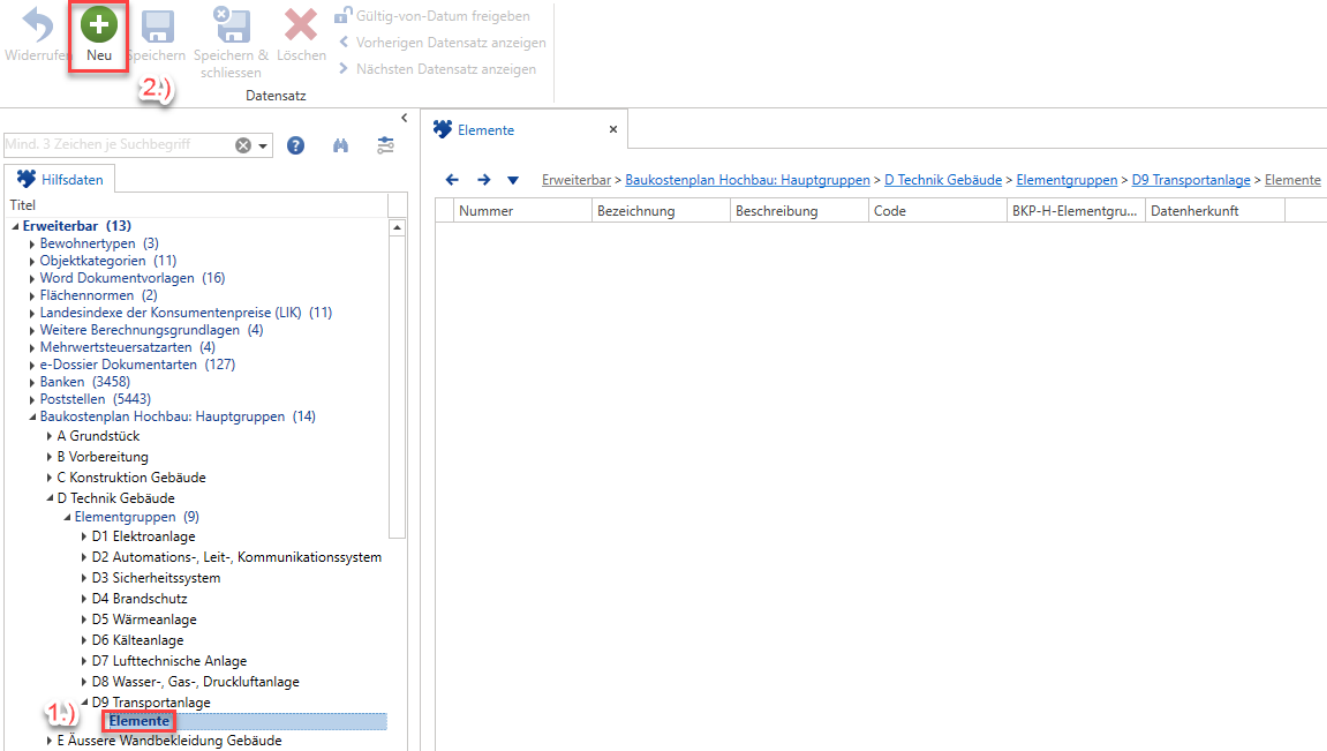Navigate back with the blue left arrow
Viewport: 1327px width, 751px height.
click(452, 180)
